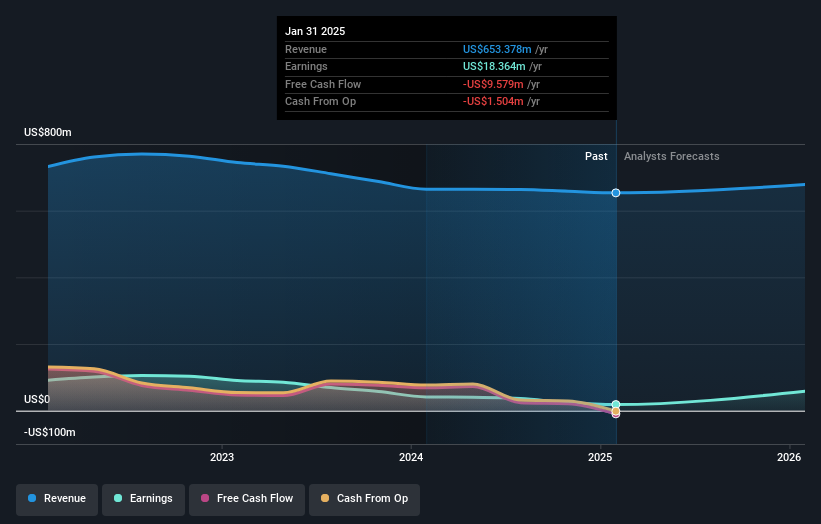Click the US$800m axis label

coord(48,132)
